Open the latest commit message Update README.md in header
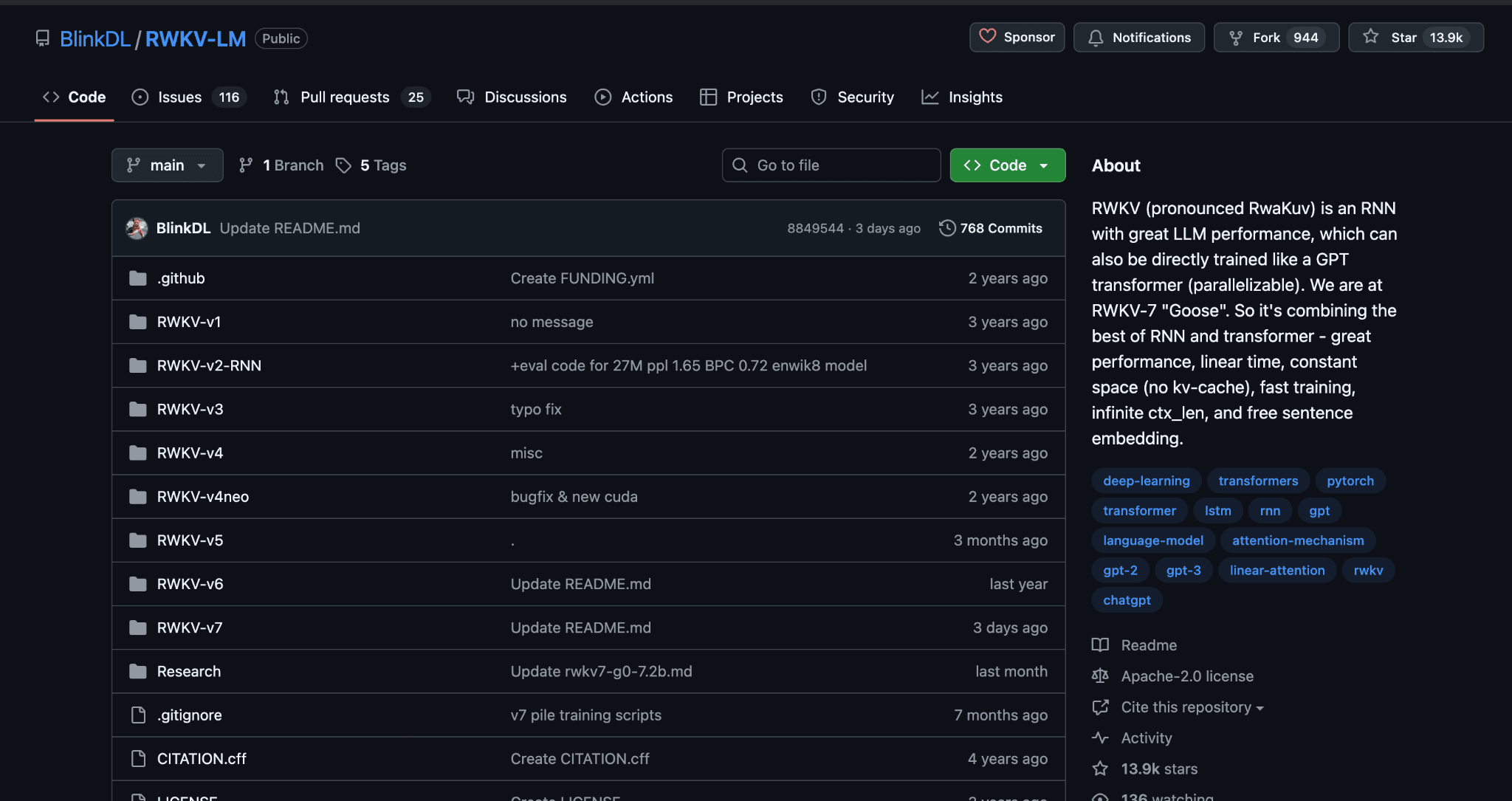The image size is (1512, 801). point(290,228)
